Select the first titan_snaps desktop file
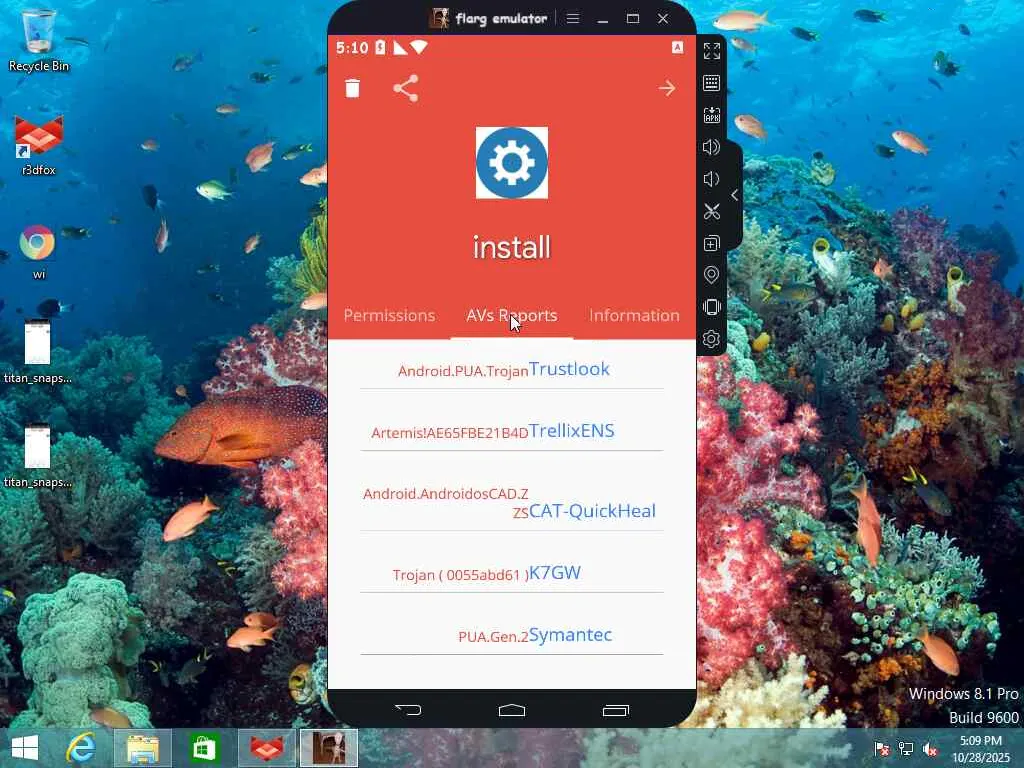1024x768 pixels. (37, 351)
